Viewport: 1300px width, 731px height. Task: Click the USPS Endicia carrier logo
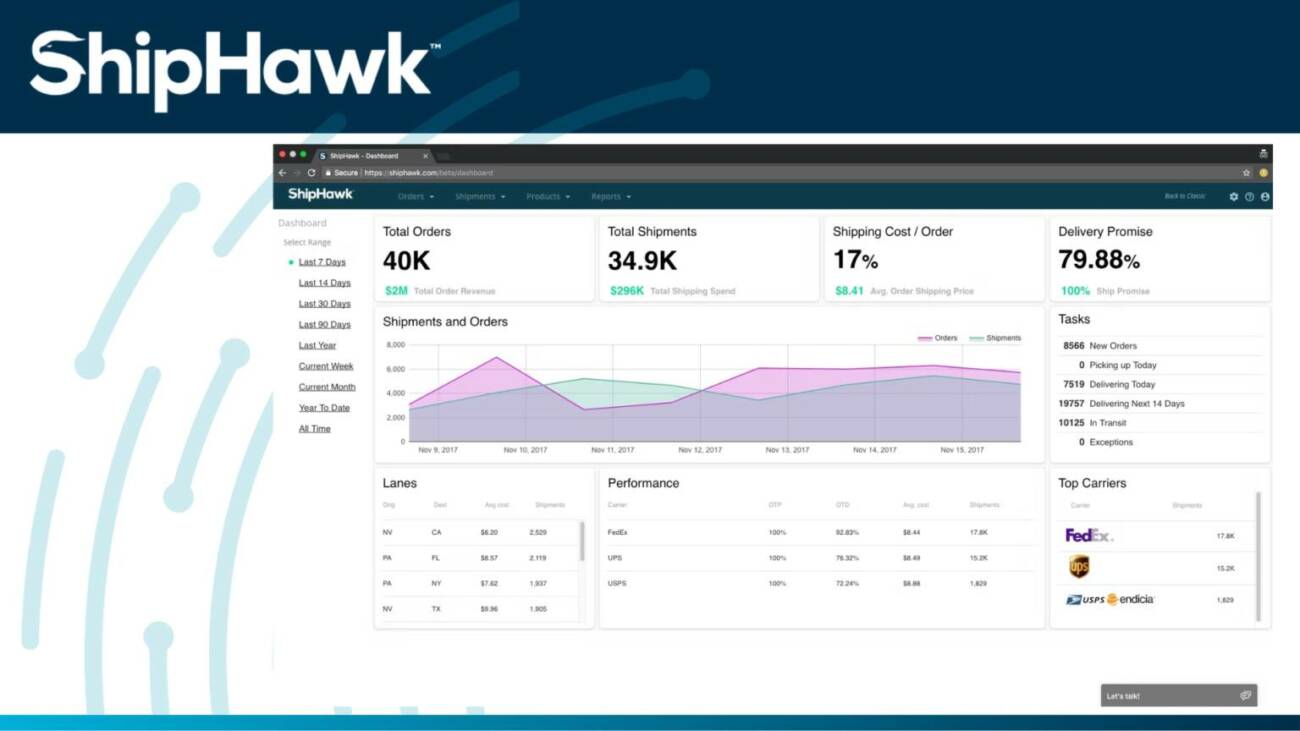(x=1109, y=600)
